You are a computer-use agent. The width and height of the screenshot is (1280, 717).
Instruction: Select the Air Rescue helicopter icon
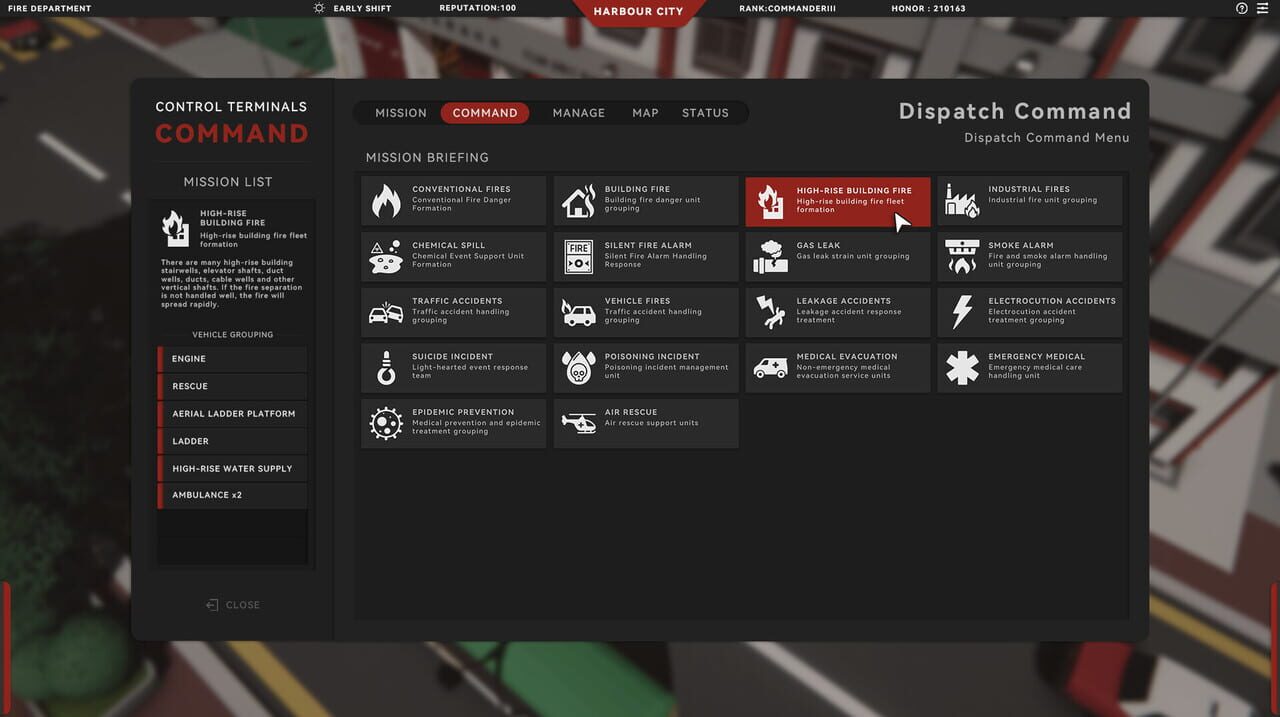pos(579,422)
